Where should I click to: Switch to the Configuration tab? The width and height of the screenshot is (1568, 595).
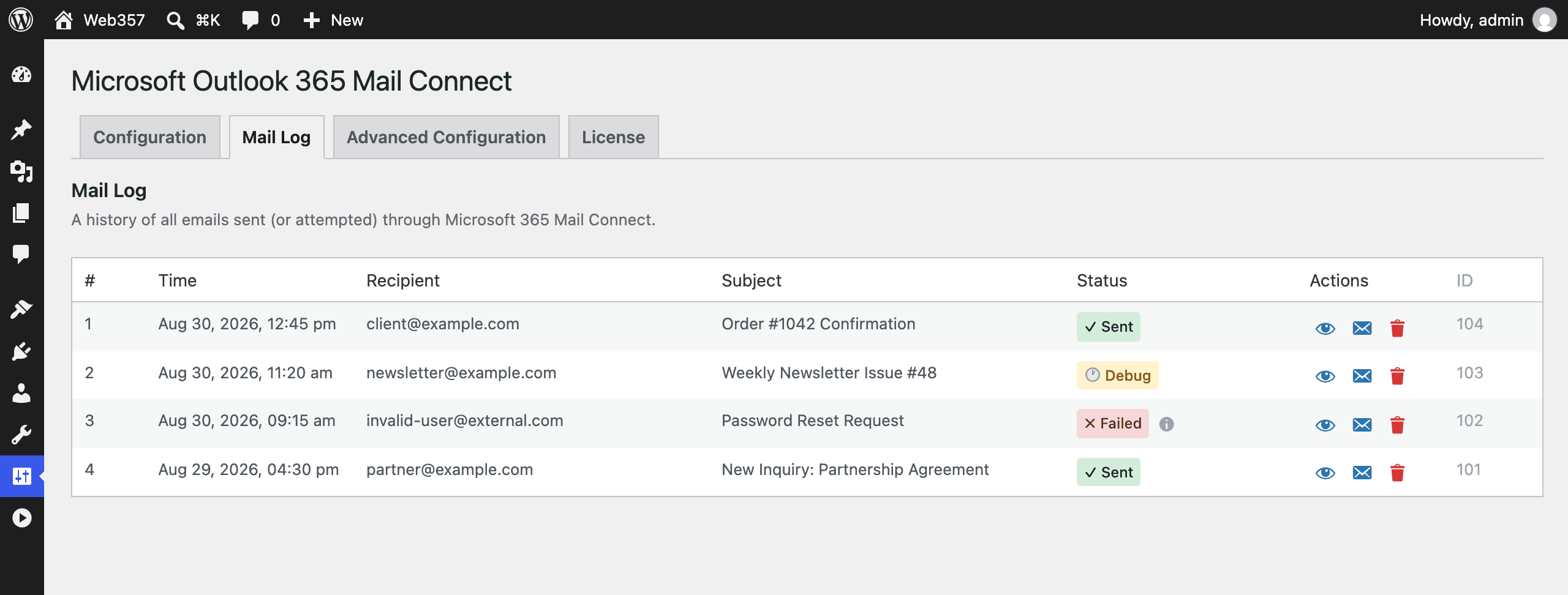click(x=150, y=137)
